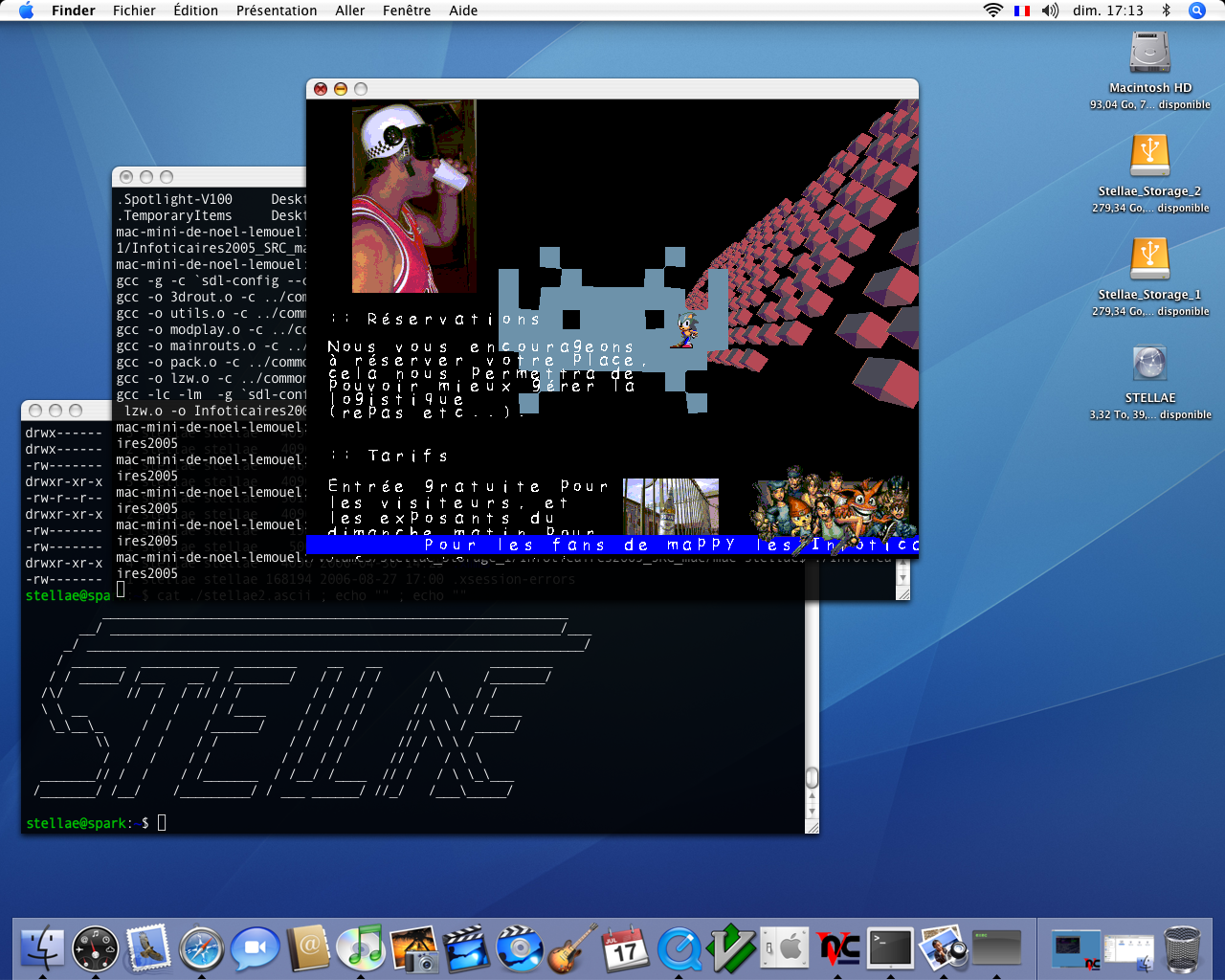
Task: Open the Apple menu
Action: (26, 11)
